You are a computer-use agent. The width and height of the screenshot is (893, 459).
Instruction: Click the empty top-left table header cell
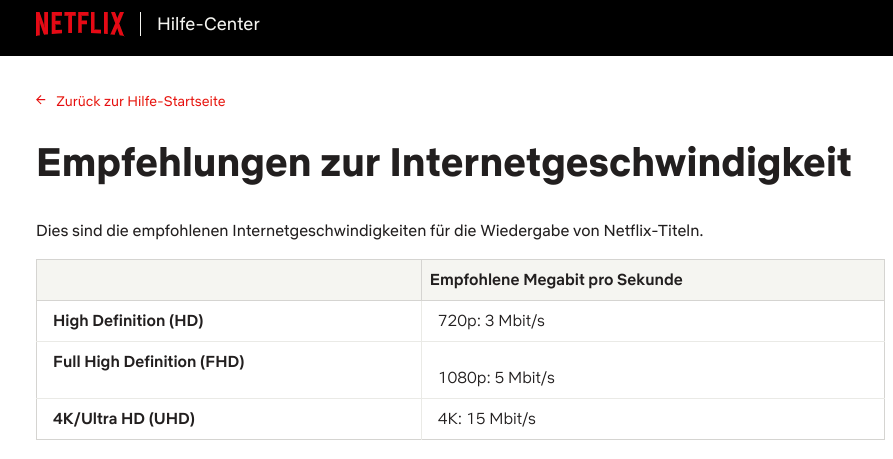(228, 280)
